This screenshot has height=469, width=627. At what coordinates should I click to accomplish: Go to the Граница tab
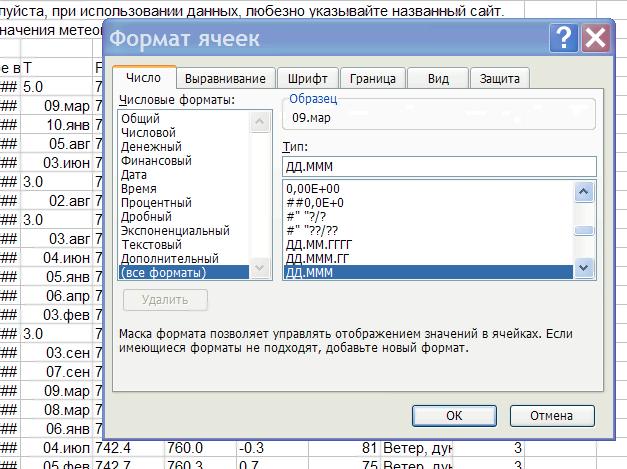pyautogui.click(x=374, y=79)
